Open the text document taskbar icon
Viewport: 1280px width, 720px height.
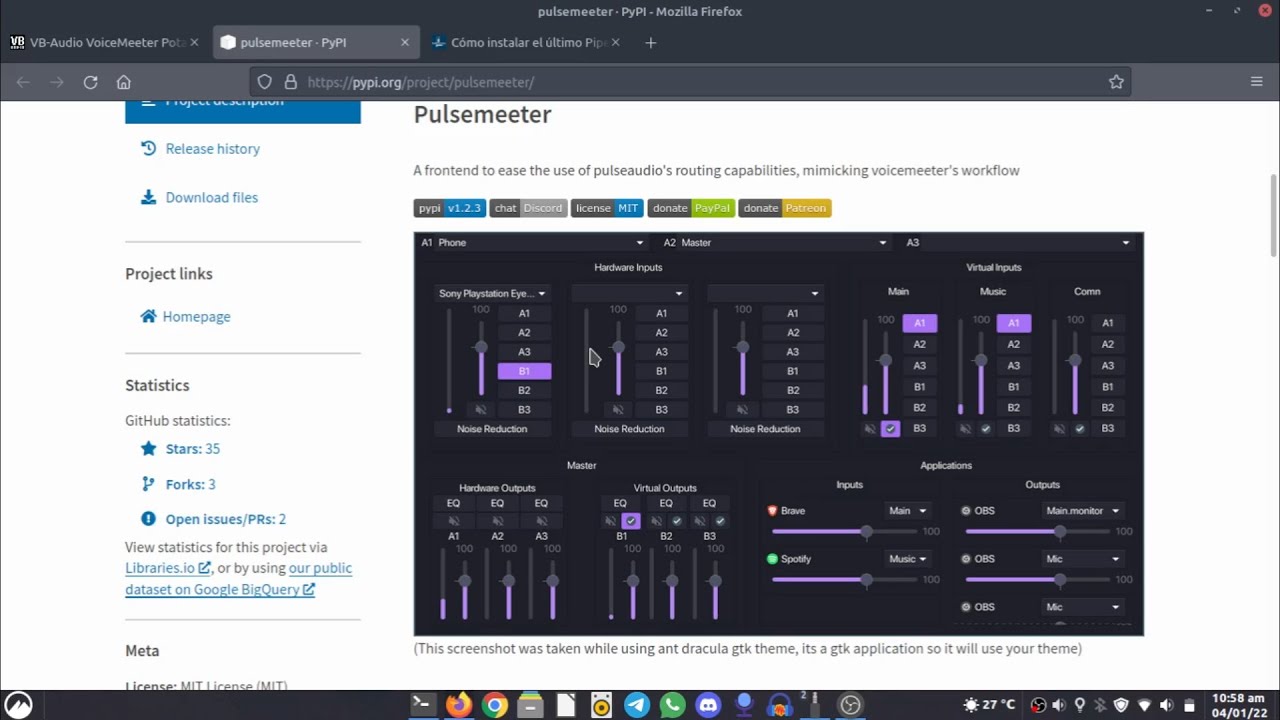click(566, 705)
